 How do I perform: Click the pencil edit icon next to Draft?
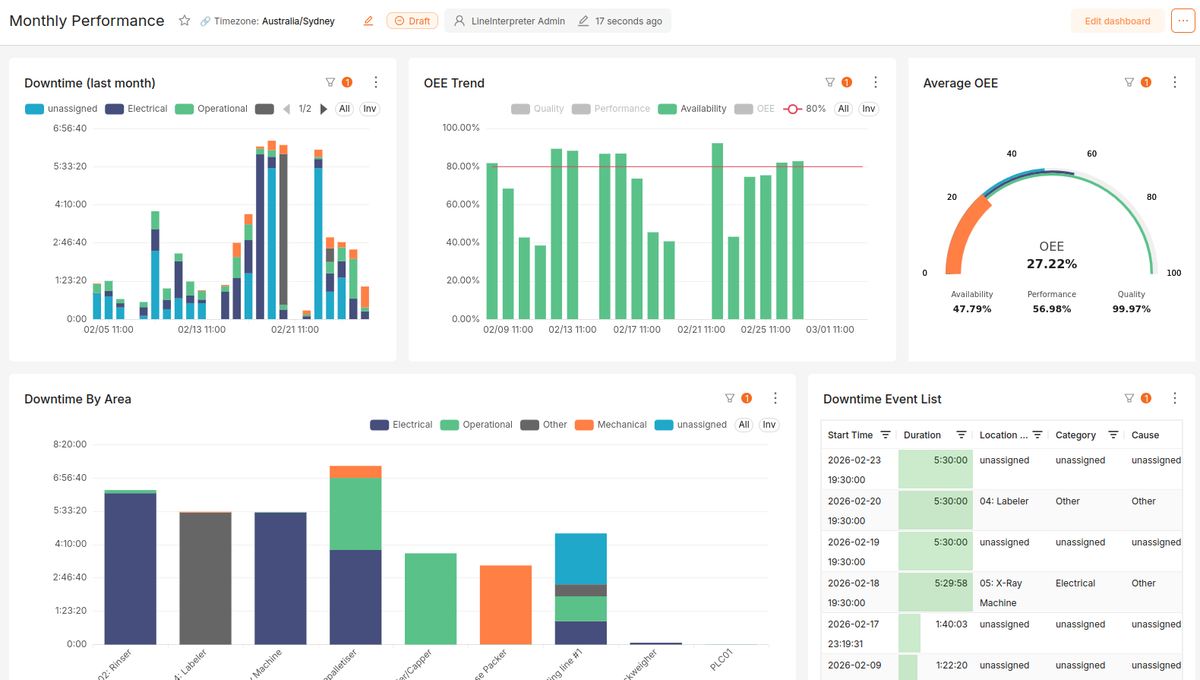(369, 20)
